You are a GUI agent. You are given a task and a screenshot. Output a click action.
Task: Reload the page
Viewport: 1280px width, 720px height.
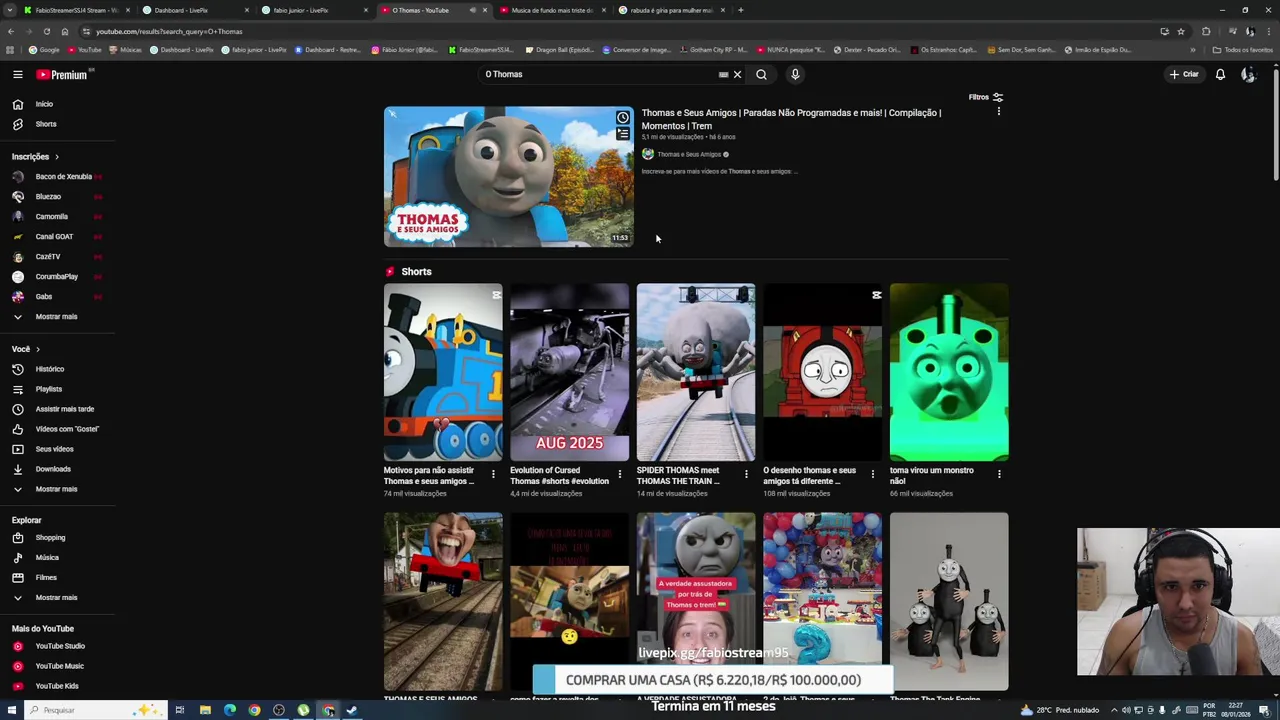46,31
